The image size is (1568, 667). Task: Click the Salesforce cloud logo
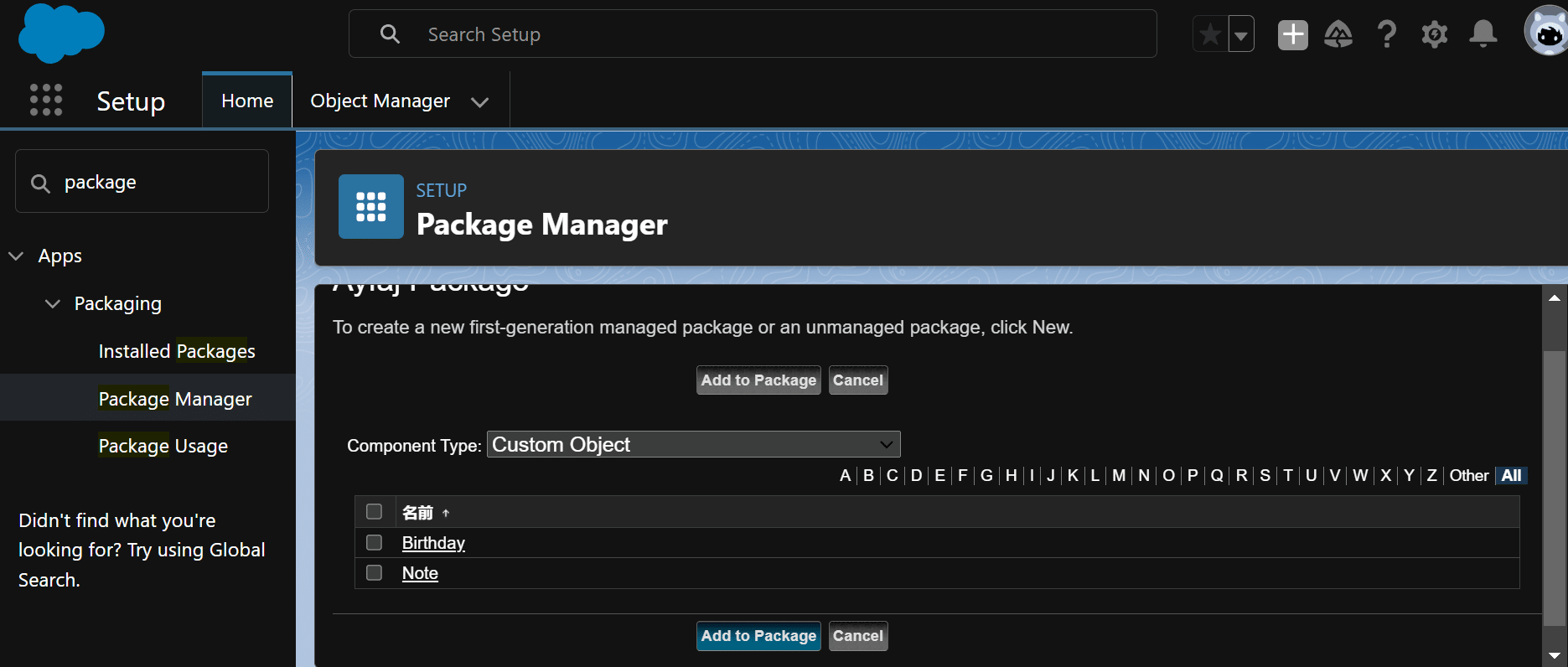coord(61,34)
